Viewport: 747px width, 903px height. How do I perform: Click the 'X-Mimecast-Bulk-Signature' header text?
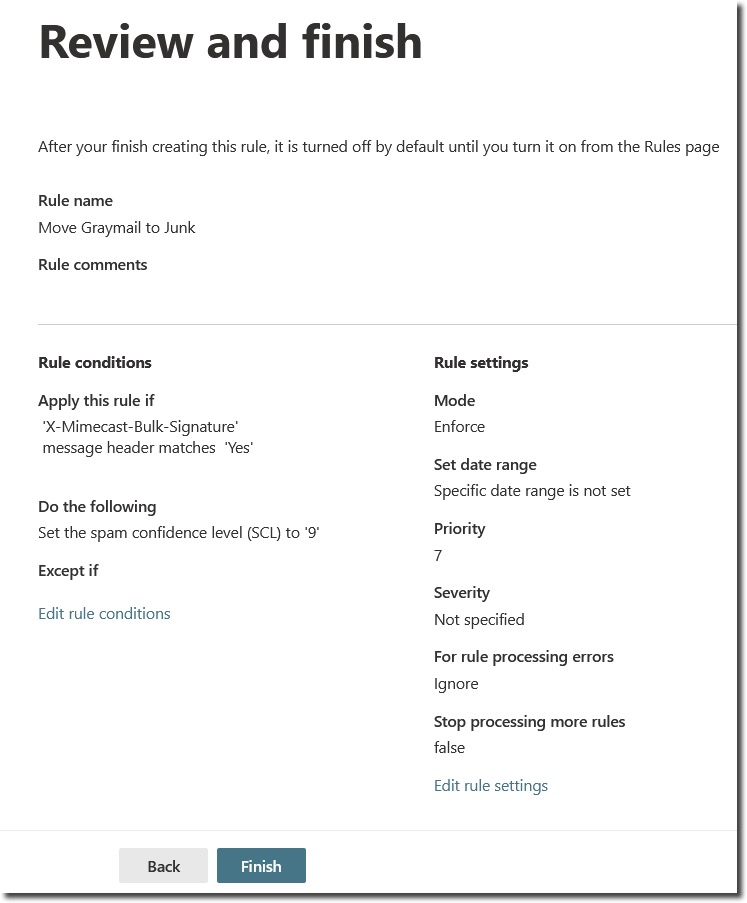coord(140,426)
